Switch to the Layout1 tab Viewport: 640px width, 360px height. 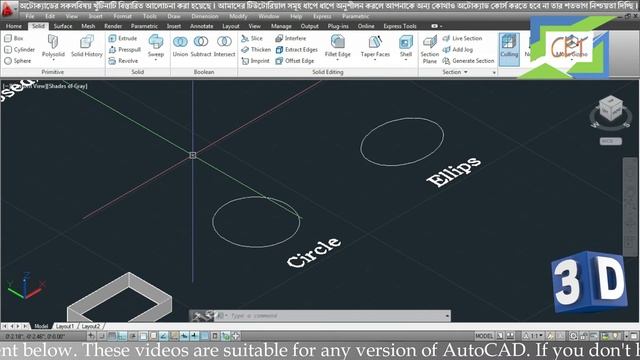(64, 326)
